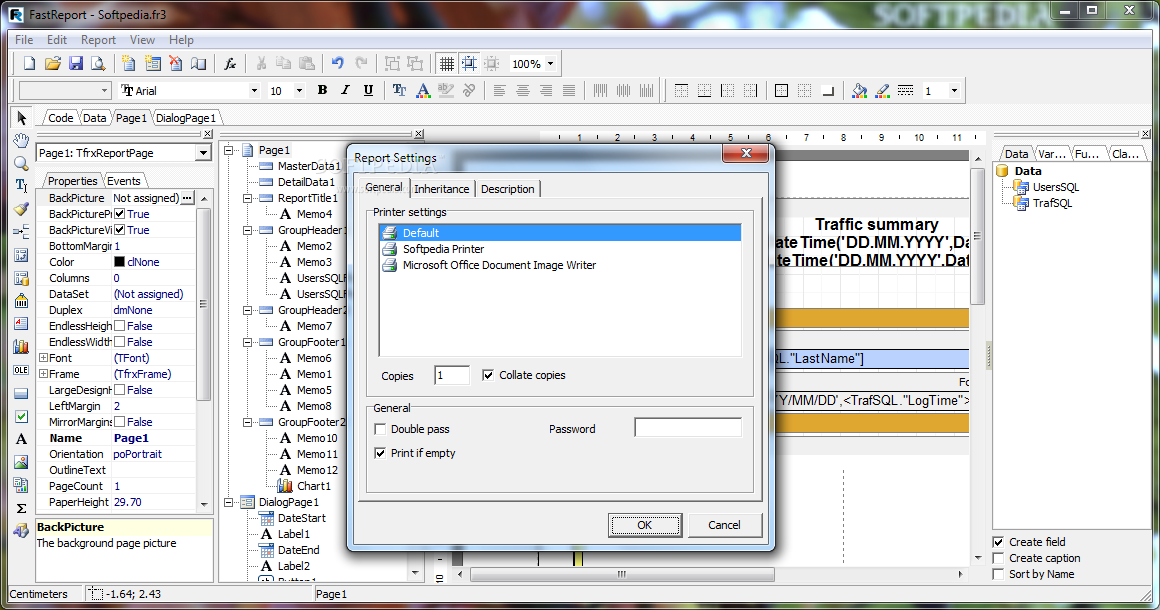The image size is (1160, 610).
Task: Click the Undo arrow icon
Action: coord(338,64)
